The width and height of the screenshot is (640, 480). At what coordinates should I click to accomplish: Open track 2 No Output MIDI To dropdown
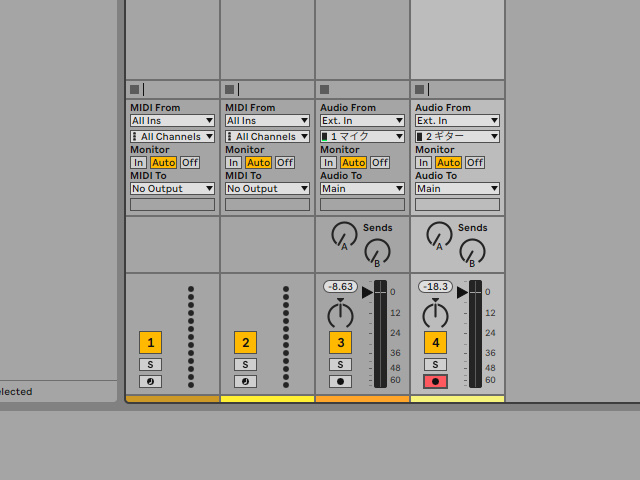coord(267,188)
